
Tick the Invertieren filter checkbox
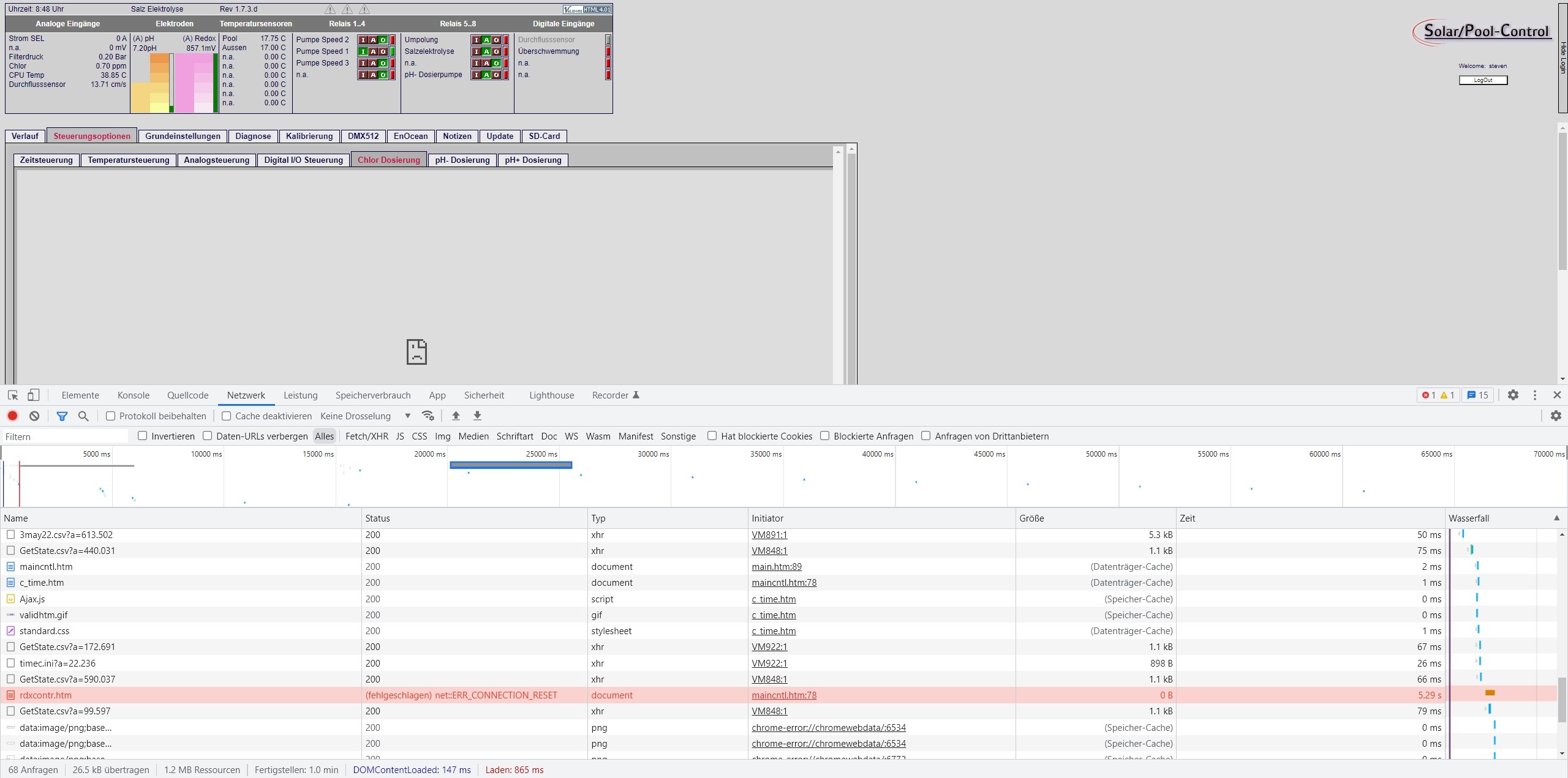(x=143, y=436)
